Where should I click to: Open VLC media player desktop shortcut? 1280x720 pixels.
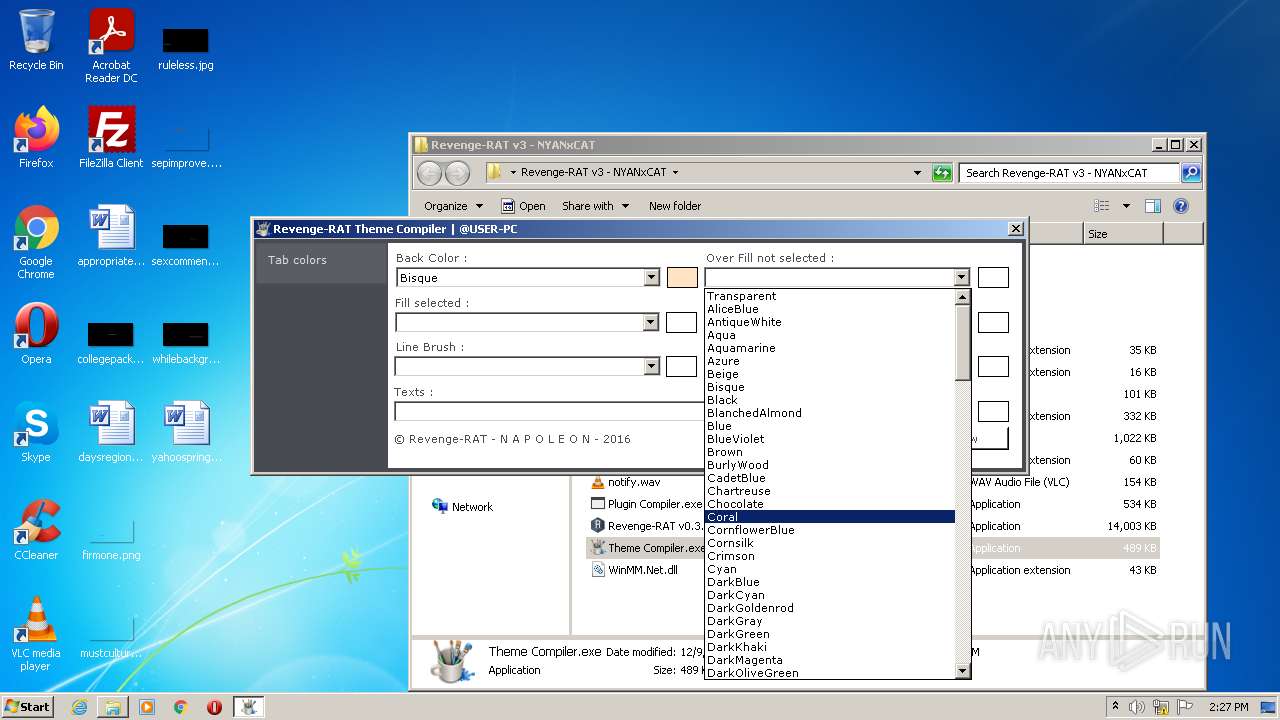(x=36, y=634)
